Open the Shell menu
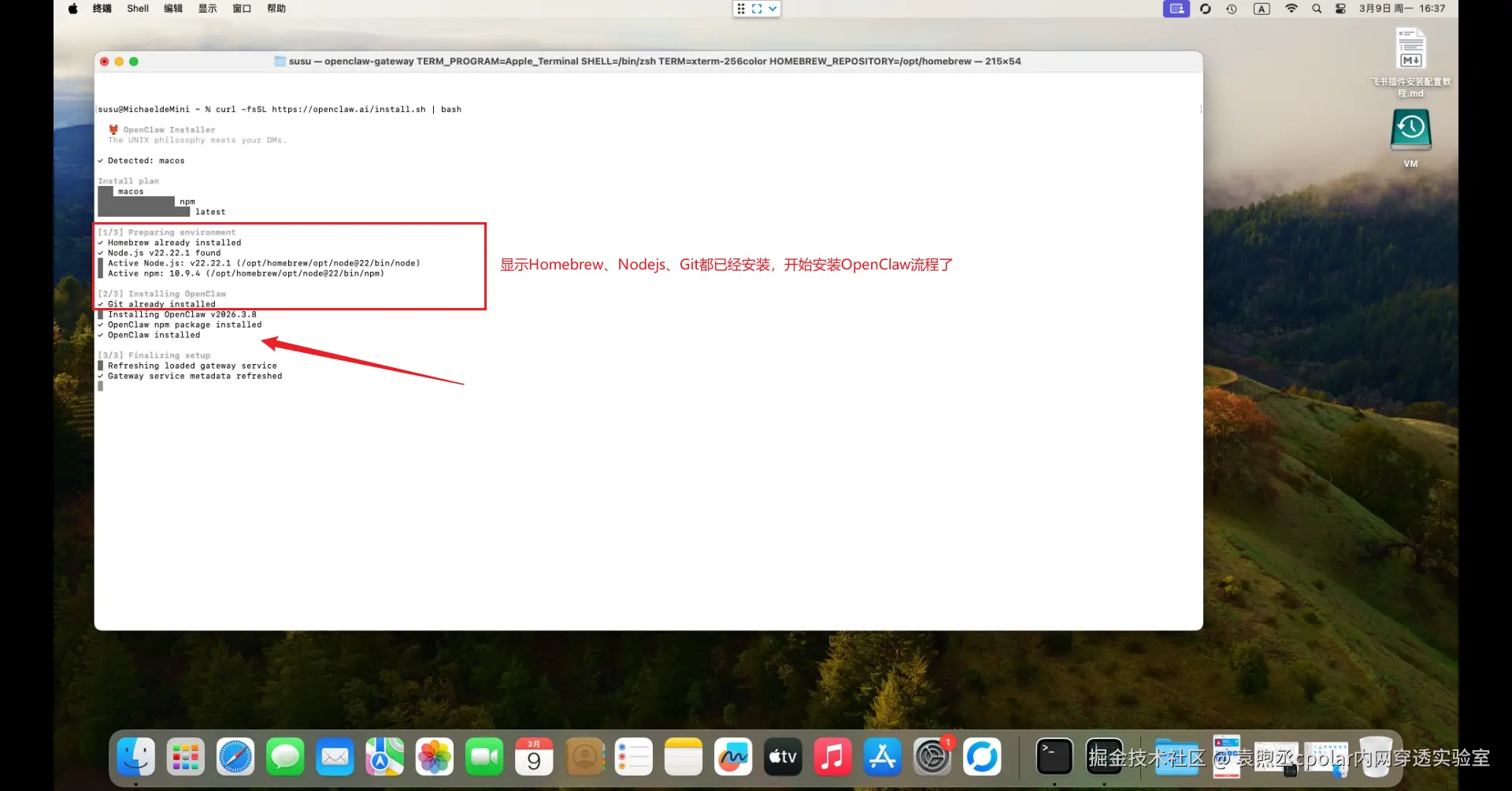1512x791 pixels. (x=138, y=9)
